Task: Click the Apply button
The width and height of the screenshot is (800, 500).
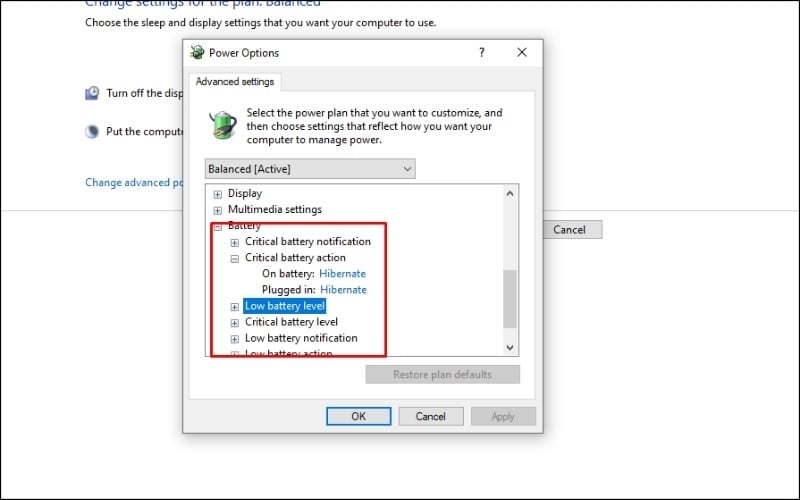Action: pos(503,416)
